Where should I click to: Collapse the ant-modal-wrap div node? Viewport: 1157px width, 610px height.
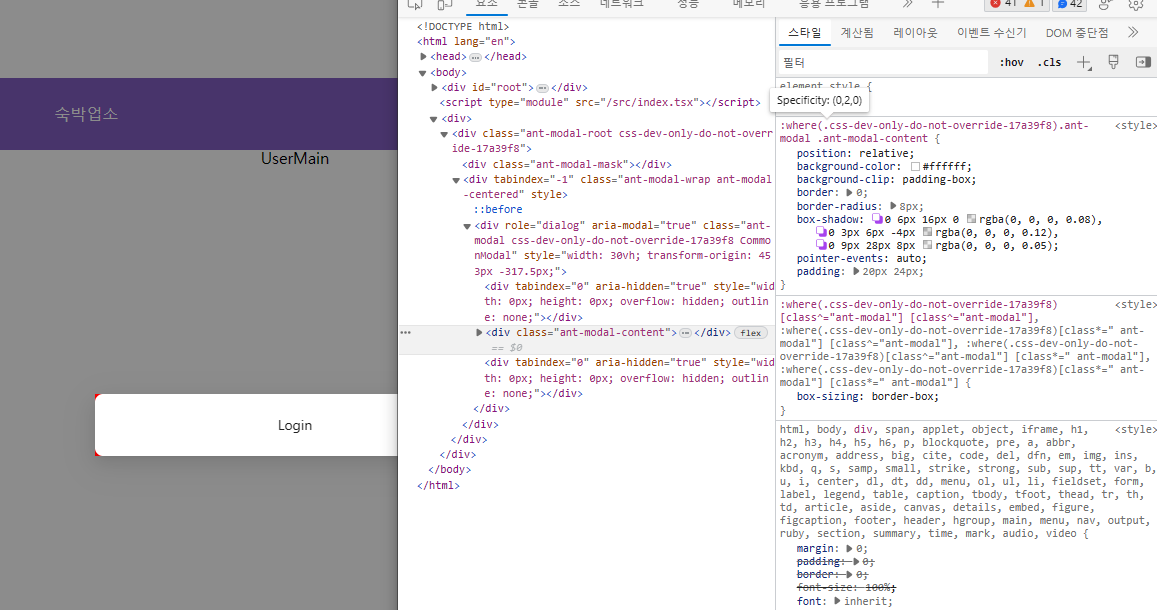point(456,180)
